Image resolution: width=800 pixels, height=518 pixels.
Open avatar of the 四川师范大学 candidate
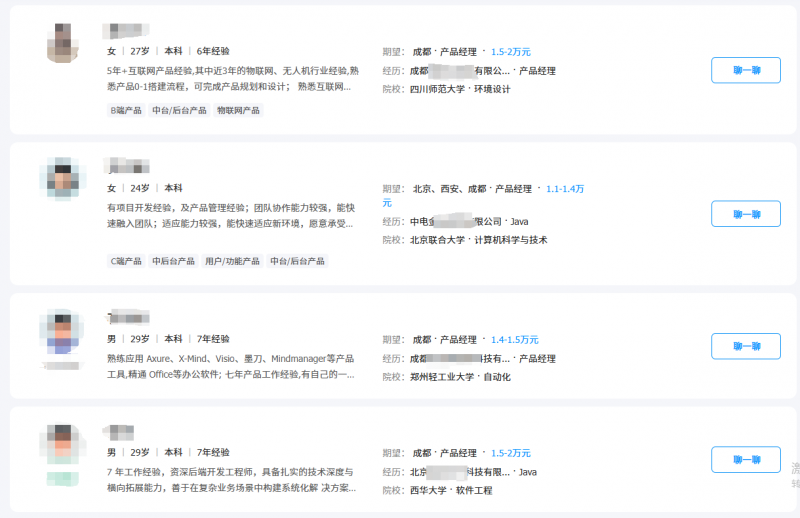65,42
